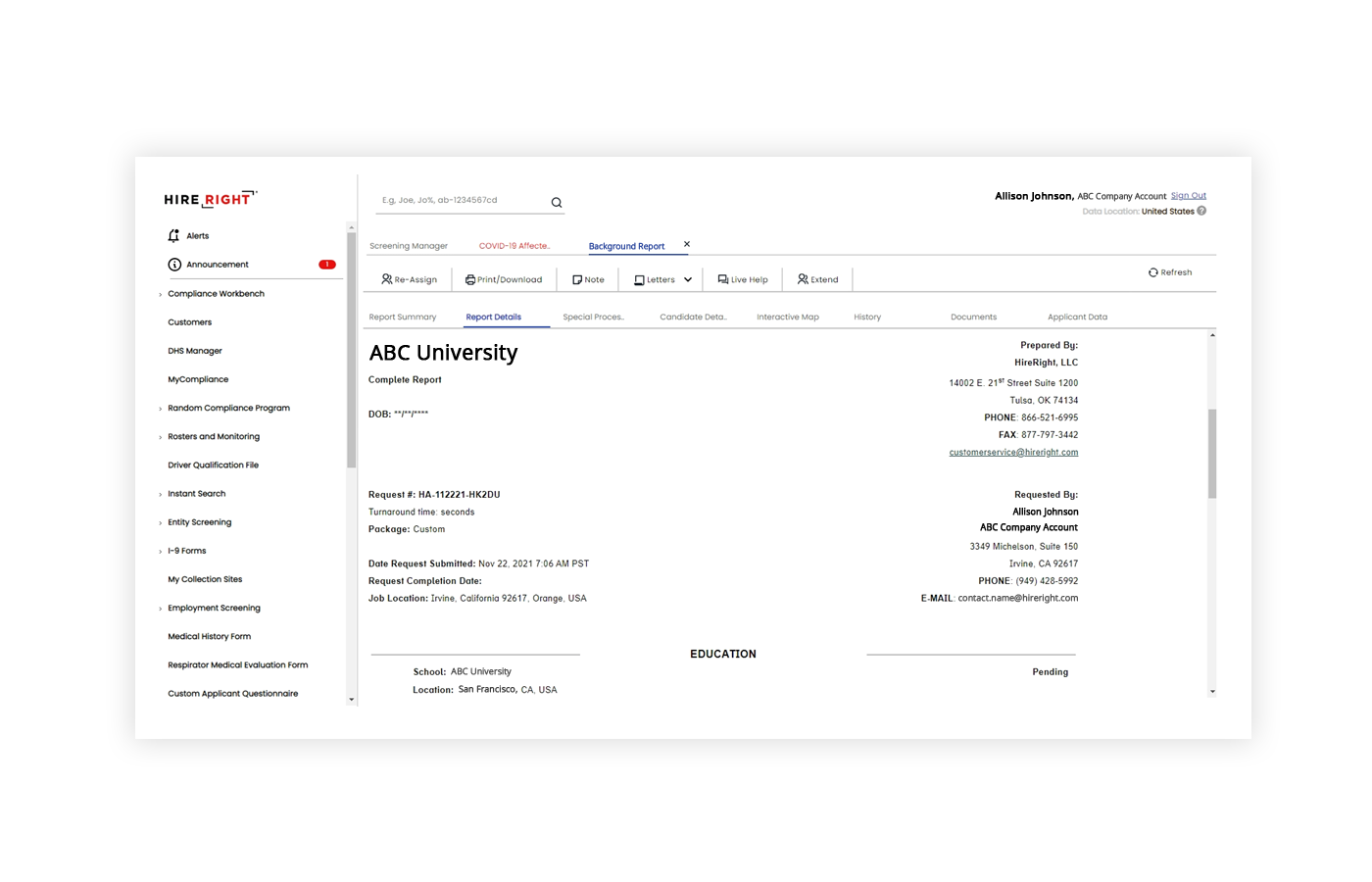Open the Letters dropdown chevron
Viewport: 1372px width, 882px height.
[x=688, y=279]
